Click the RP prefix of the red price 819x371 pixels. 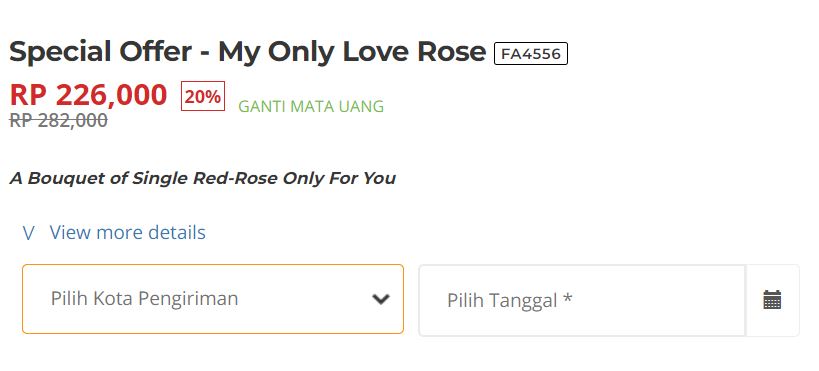pyautogui.click(x=28, y=95)
